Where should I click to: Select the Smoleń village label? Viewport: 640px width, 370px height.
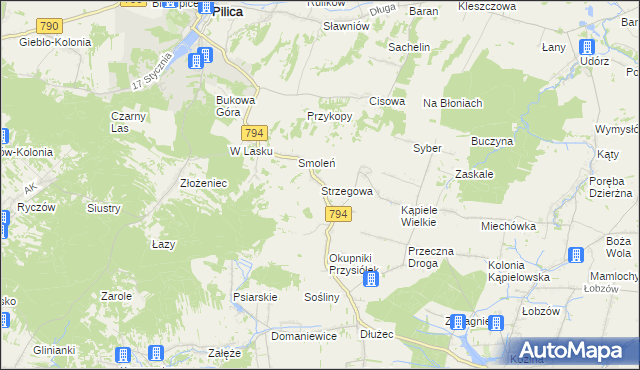pyautogui.click(x=317, y=163)
